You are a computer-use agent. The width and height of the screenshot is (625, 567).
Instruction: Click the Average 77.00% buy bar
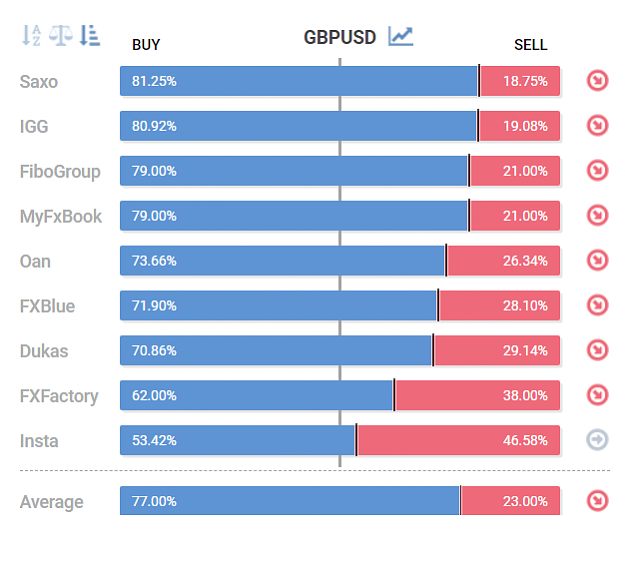290,500
